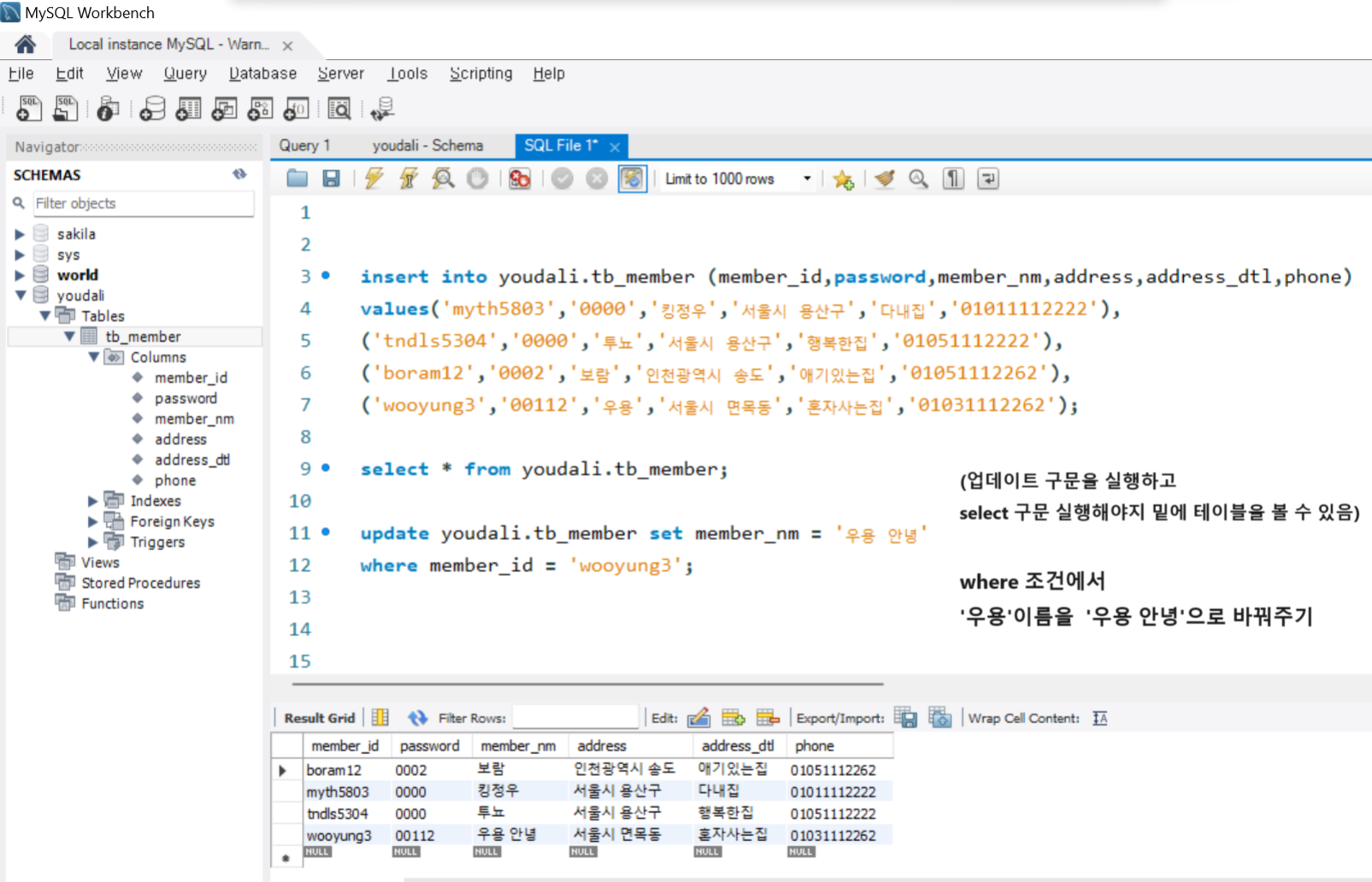Expand the sakila schema
Viewport: 1372px width, 882px height.
coord(20,234)
